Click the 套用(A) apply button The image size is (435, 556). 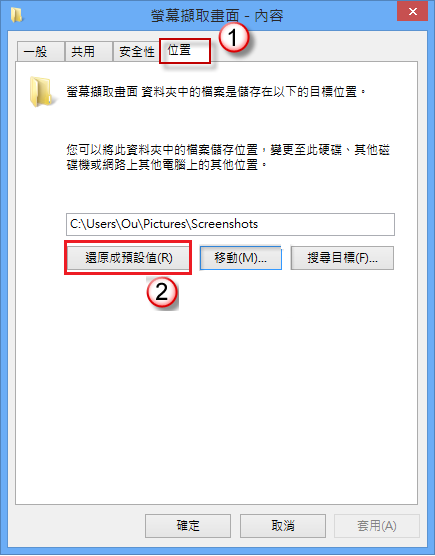pyautogui.click(x=377, y=526)
